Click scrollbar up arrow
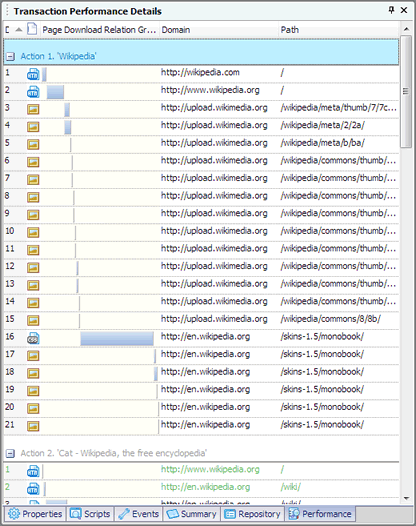Screen dimensions: 416x526 pos(406,29)
